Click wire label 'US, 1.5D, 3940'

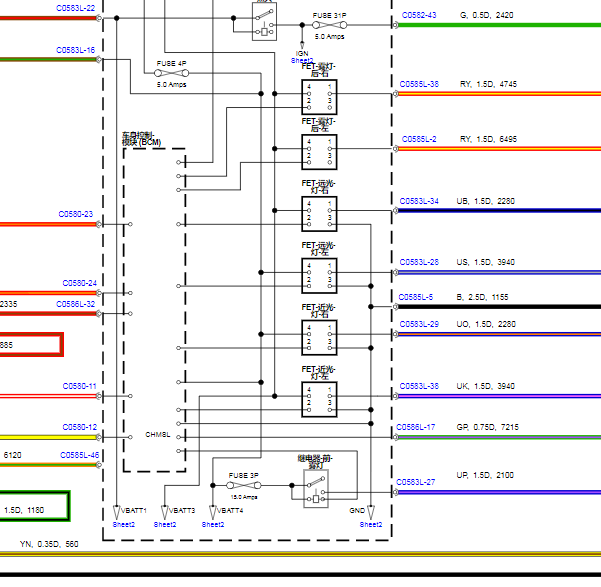click(x=486, y=262)
